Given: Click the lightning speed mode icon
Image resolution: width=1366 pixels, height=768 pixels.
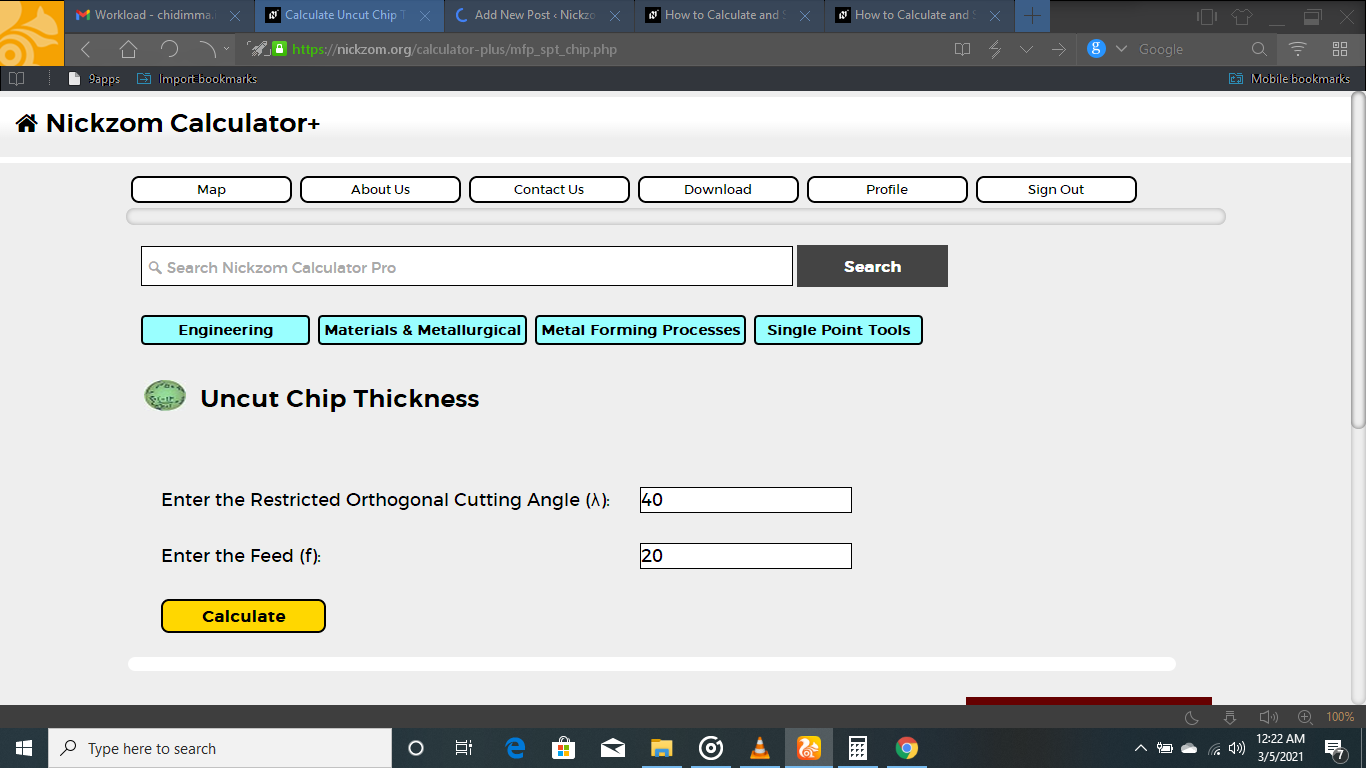Looking at the screenshot, I should coord(995,49).
